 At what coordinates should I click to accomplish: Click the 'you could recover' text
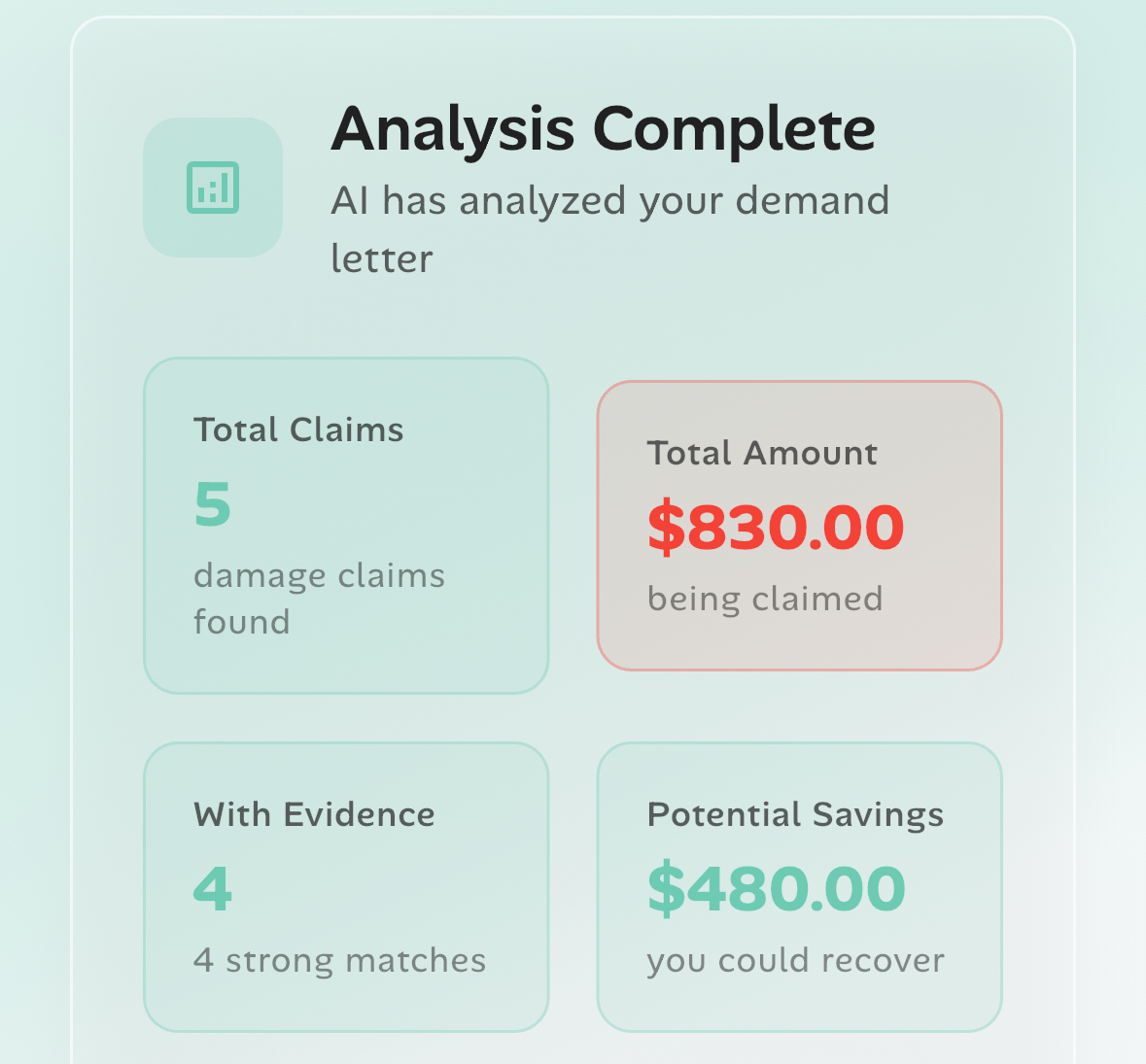tap(795, 960)
